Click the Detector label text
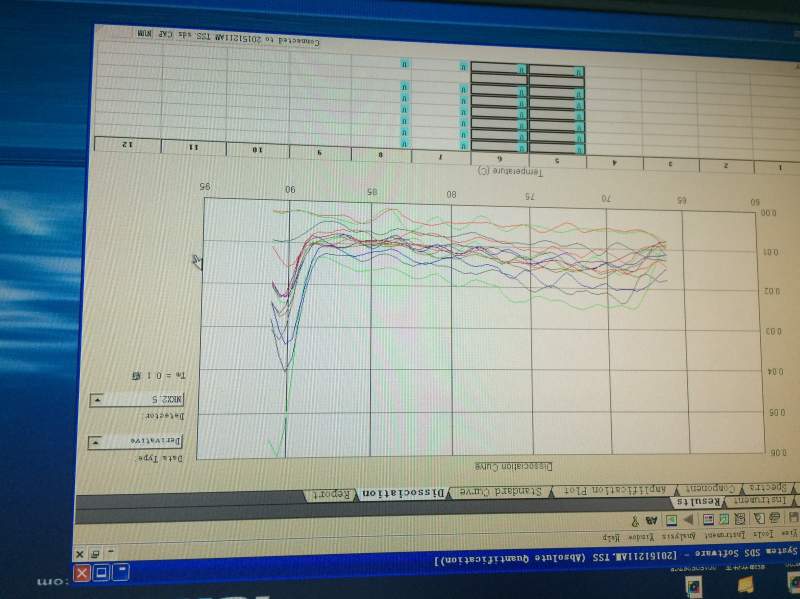800x599 pixels. pyautogui.click(x=164, y=416)
